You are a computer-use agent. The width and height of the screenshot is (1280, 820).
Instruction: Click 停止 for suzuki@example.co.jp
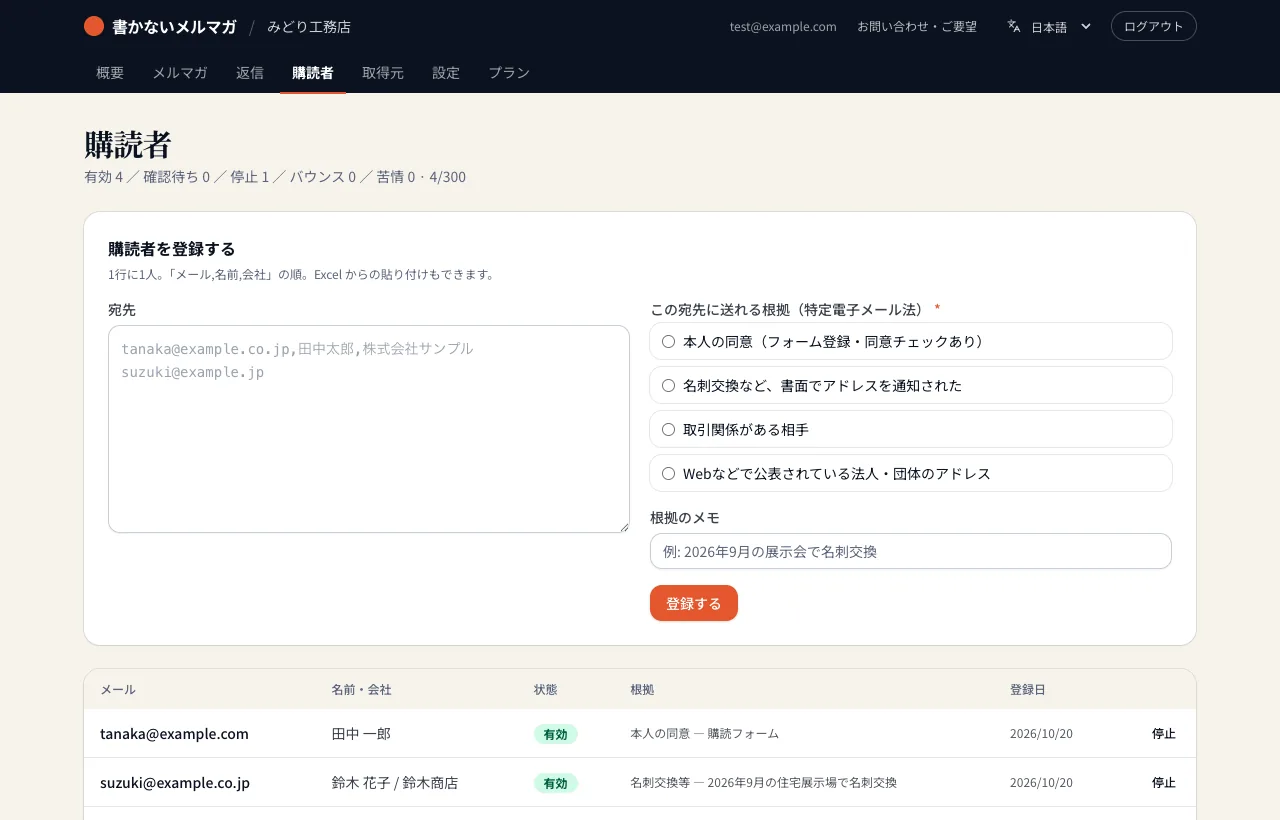click(x=1164, y=782)
